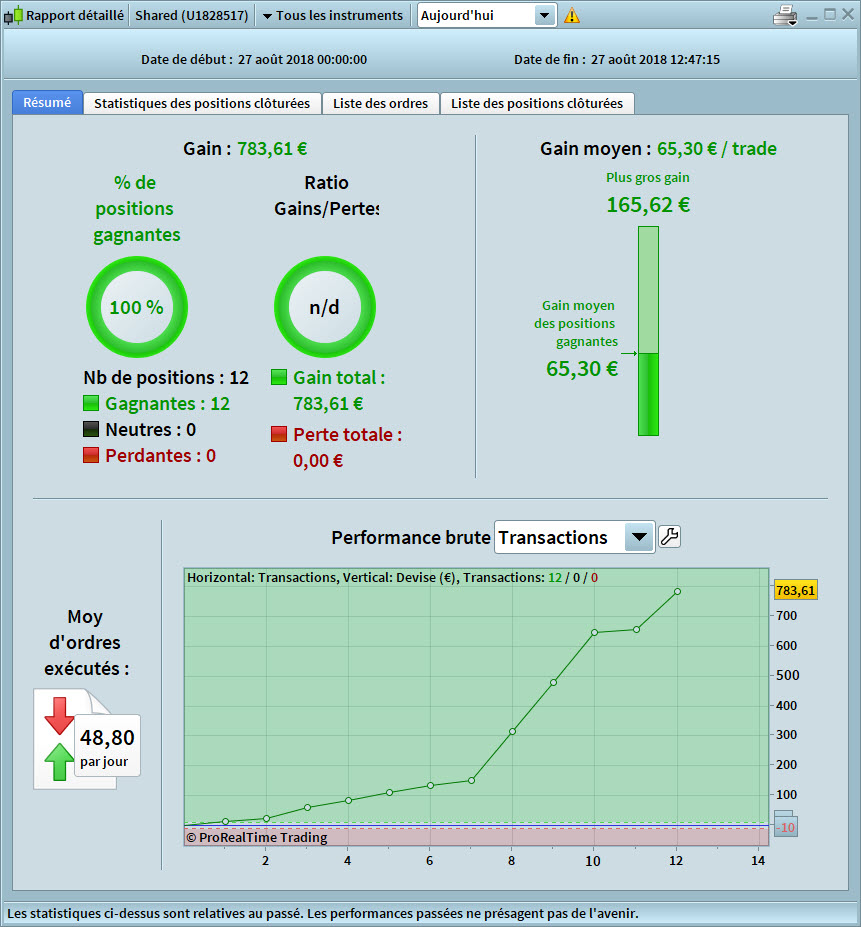Screen dimensions: 861x927
Task: Close the Rapport détaillé window
Action: coord(847,14)
